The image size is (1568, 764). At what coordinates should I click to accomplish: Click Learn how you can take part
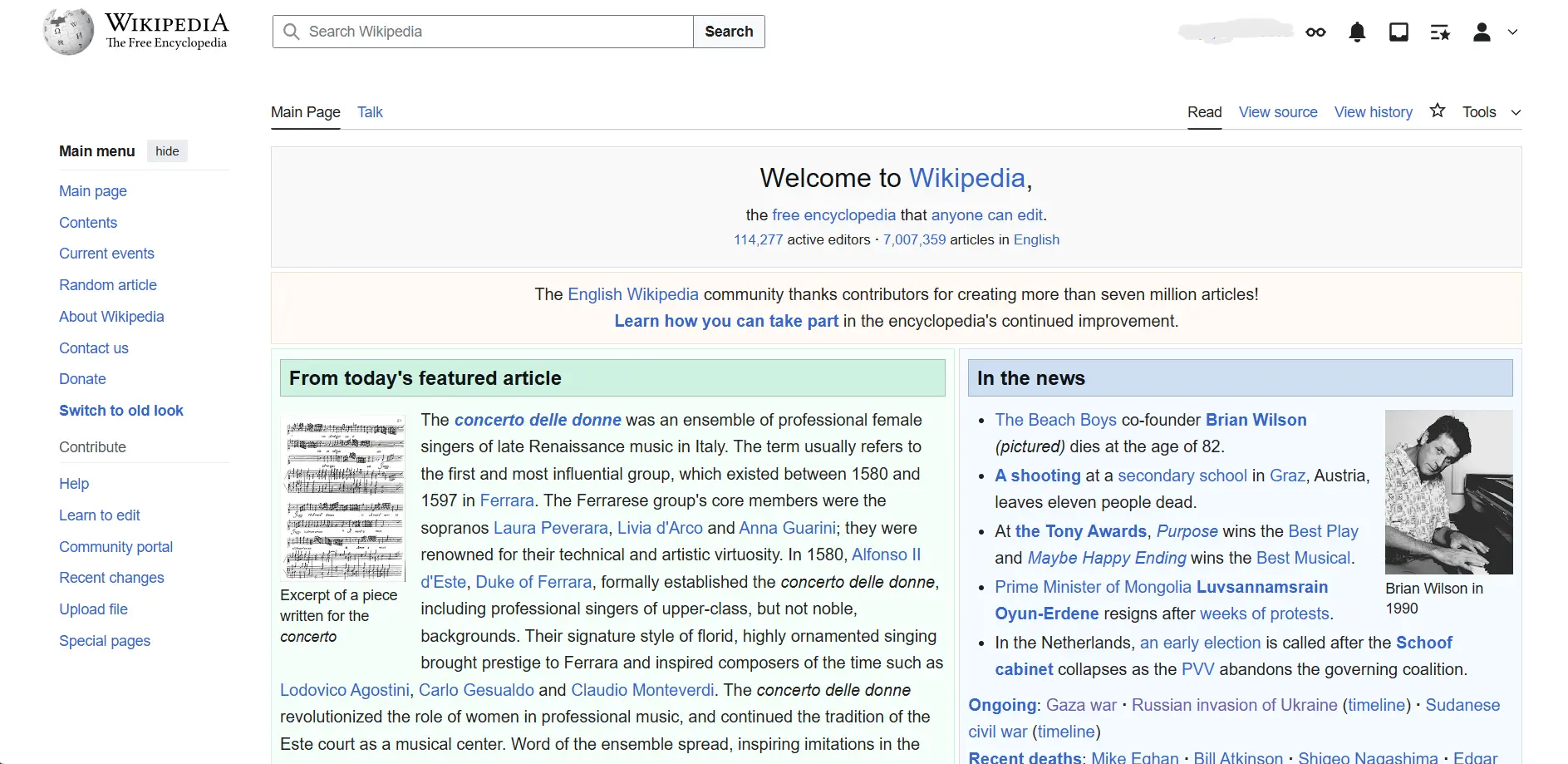[x=726, y=321]
